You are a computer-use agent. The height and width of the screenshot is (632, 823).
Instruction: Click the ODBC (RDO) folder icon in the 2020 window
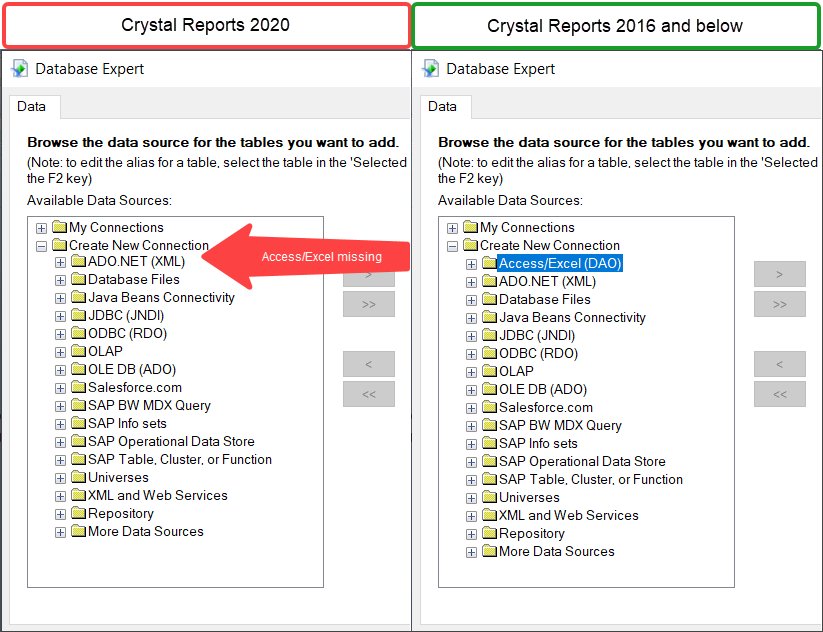coord(79,333)
